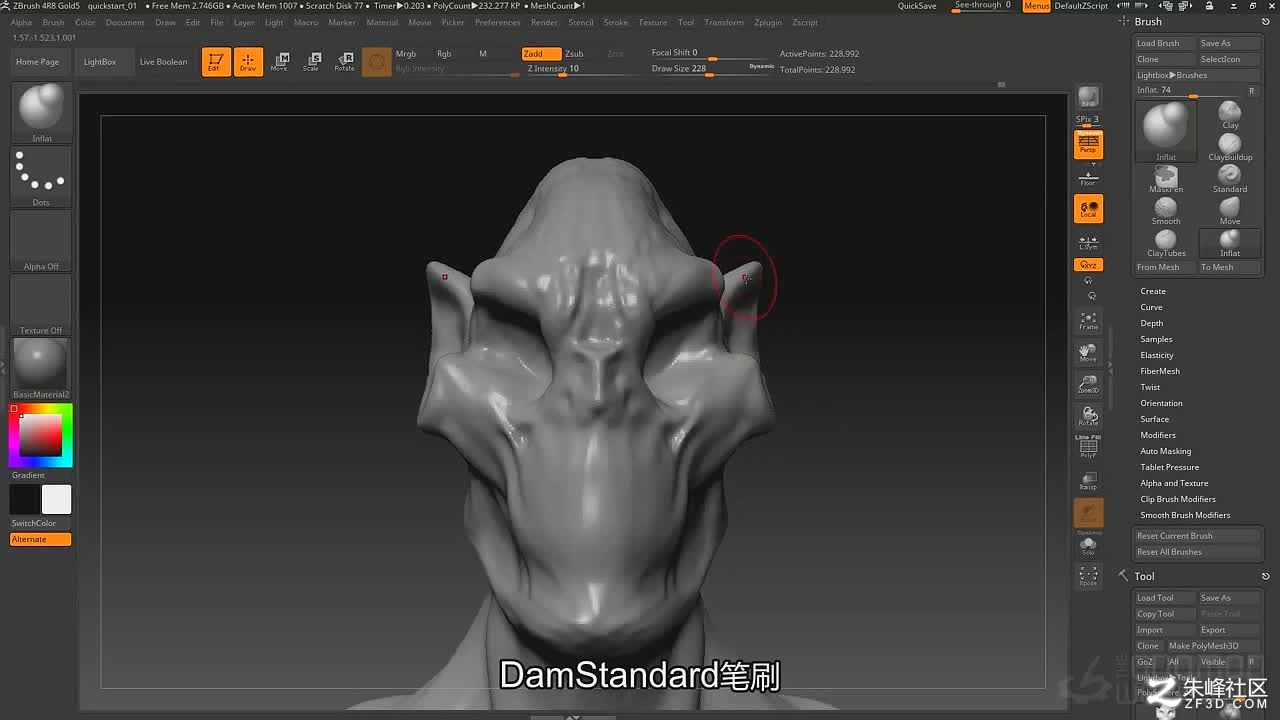Viewport: 1280px width, 720px height.
Task: Expand the FiberMesh section
Action: (1160, 371)
